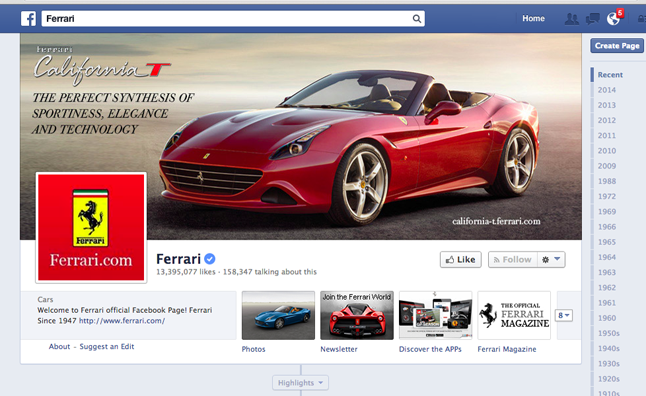
Task: Click the 13,395,077 likes count
Action: [186, 272]
